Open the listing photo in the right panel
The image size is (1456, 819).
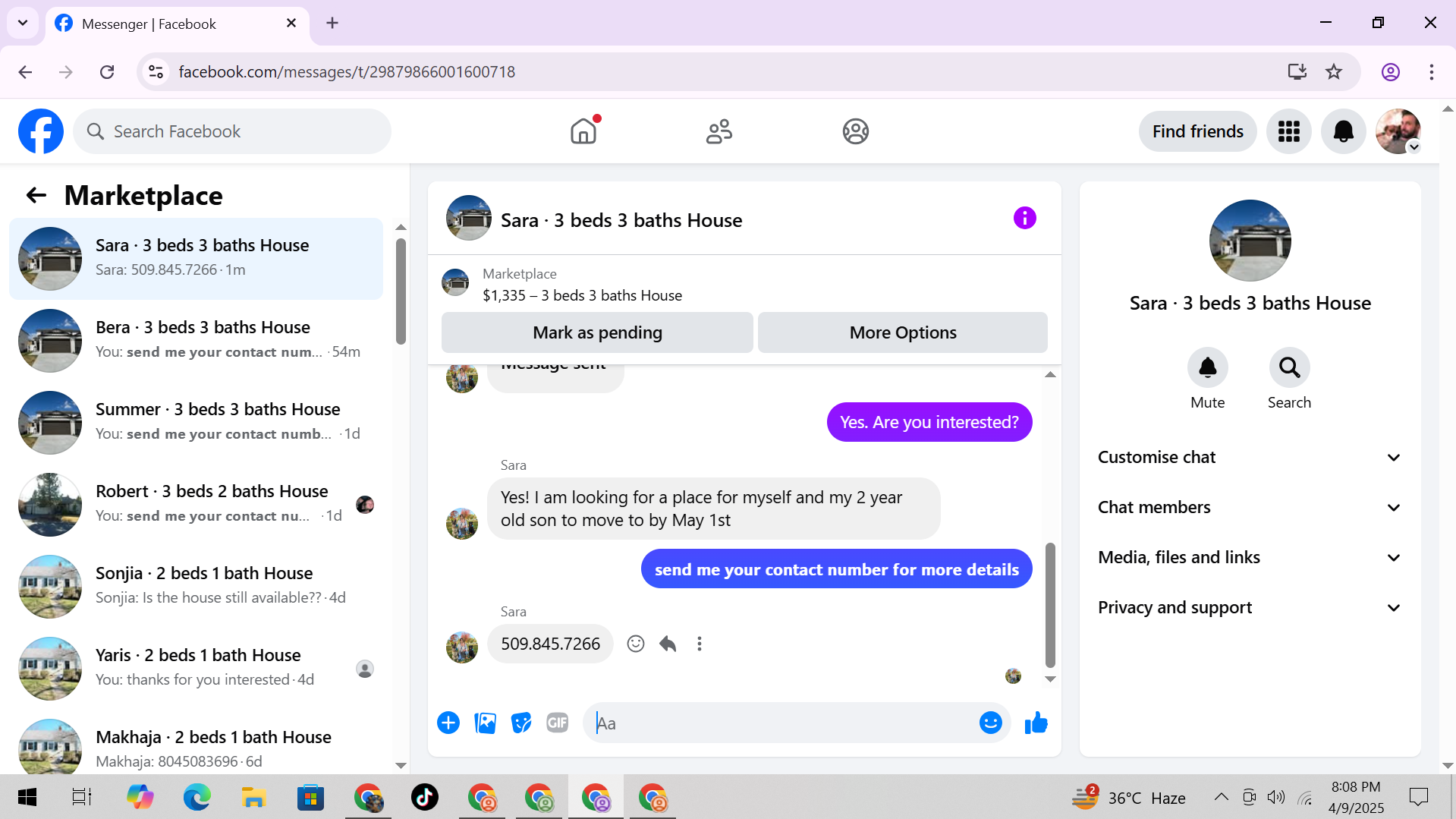tap(1250, 241)
